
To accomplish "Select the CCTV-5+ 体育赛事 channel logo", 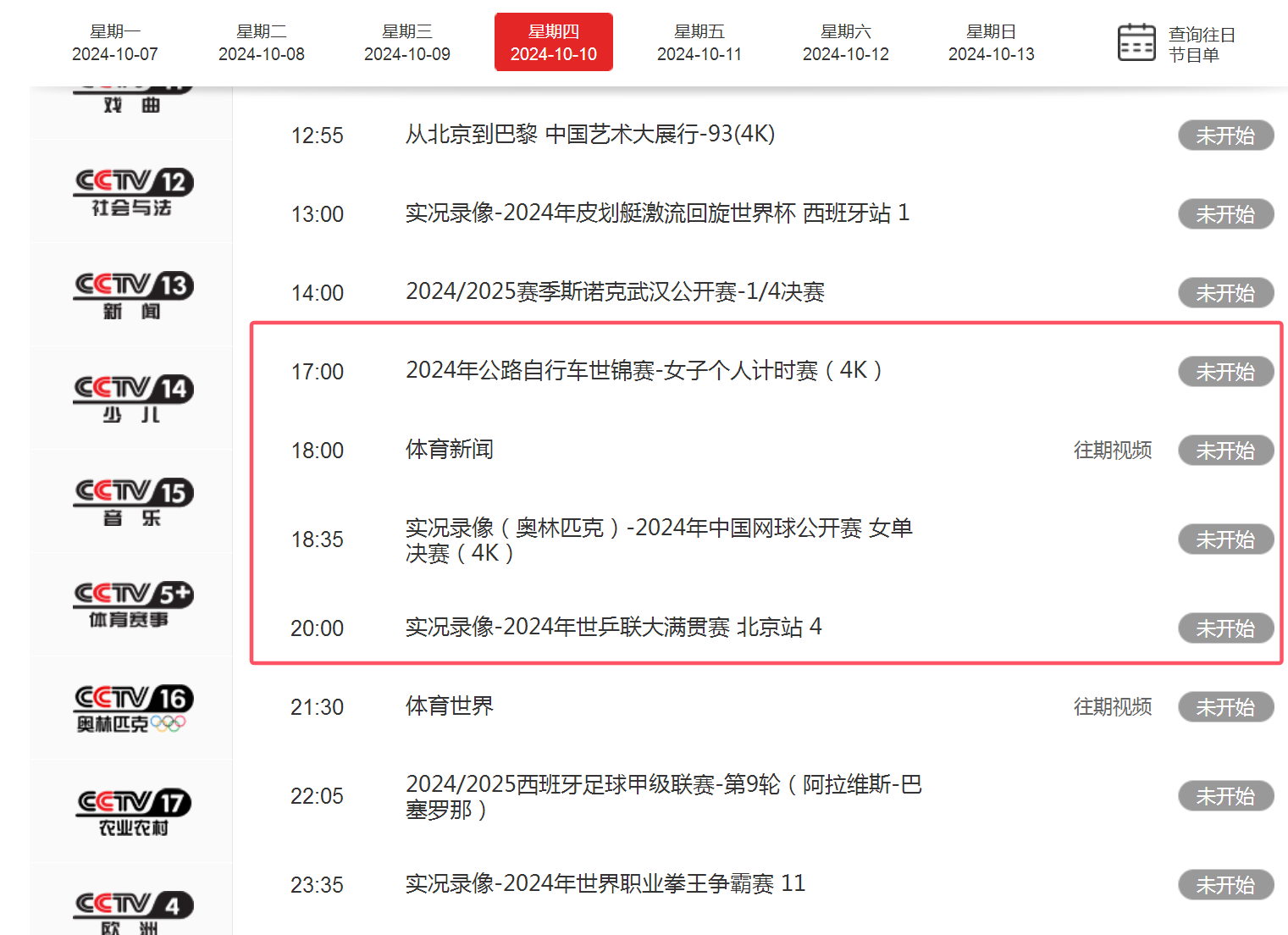I will [x=132, y=606].
